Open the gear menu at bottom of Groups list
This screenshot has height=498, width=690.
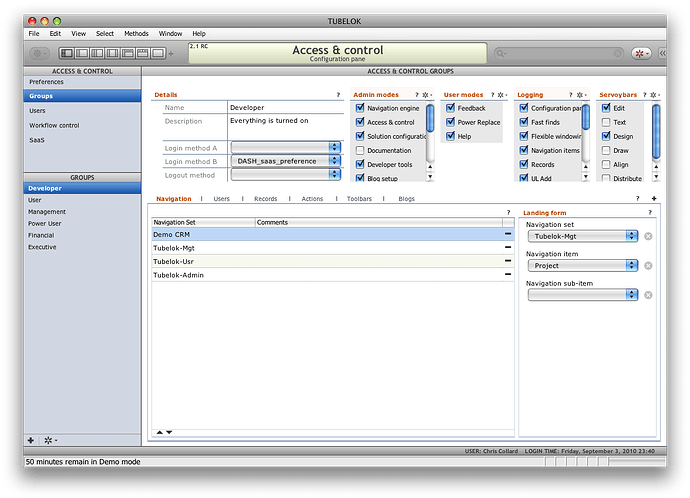click(50, 440)
